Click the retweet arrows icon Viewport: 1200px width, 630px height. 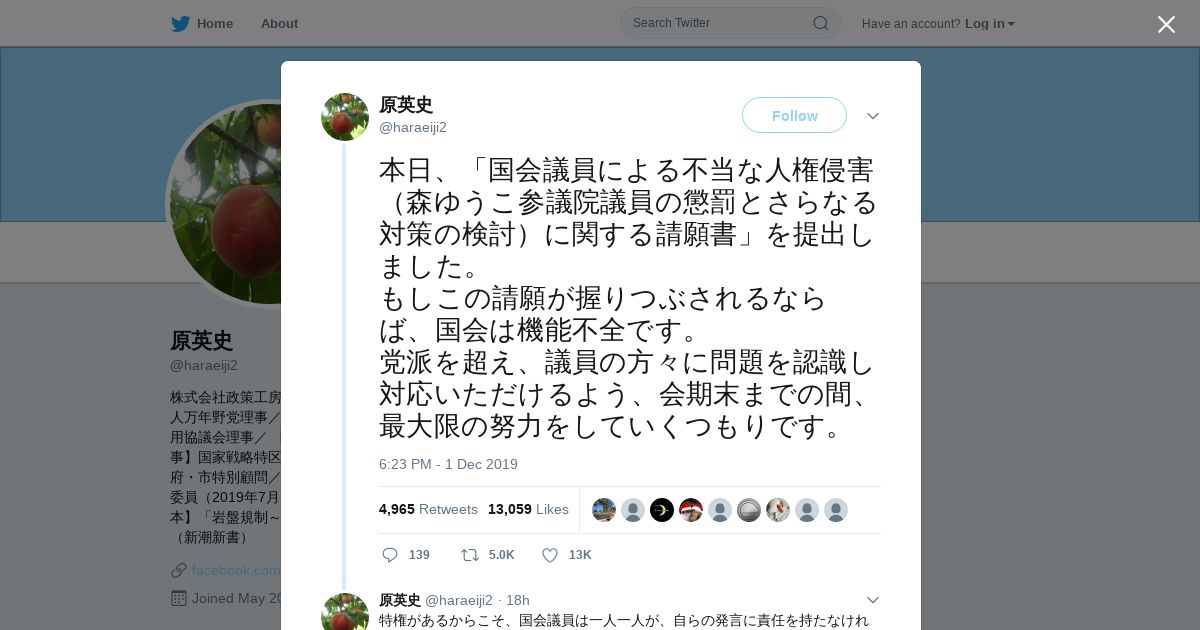pos(469,555)
